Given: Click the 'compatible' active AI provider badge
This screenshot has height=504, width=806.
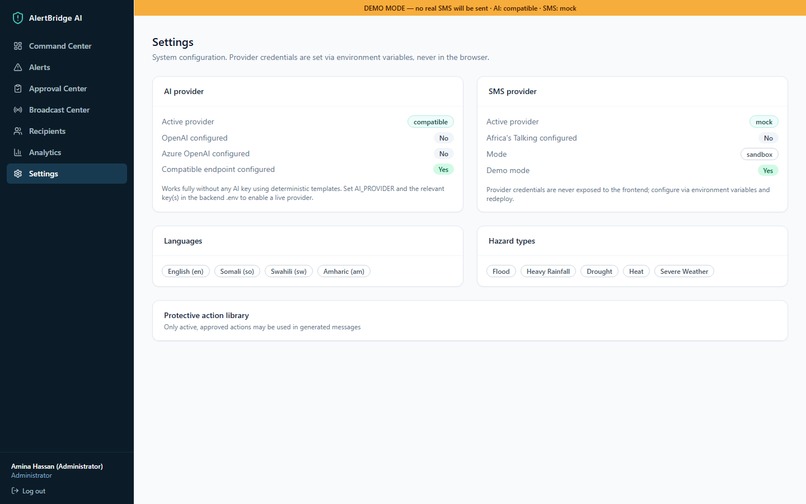Looking at the screenshot, I should (x=430, y=122).
